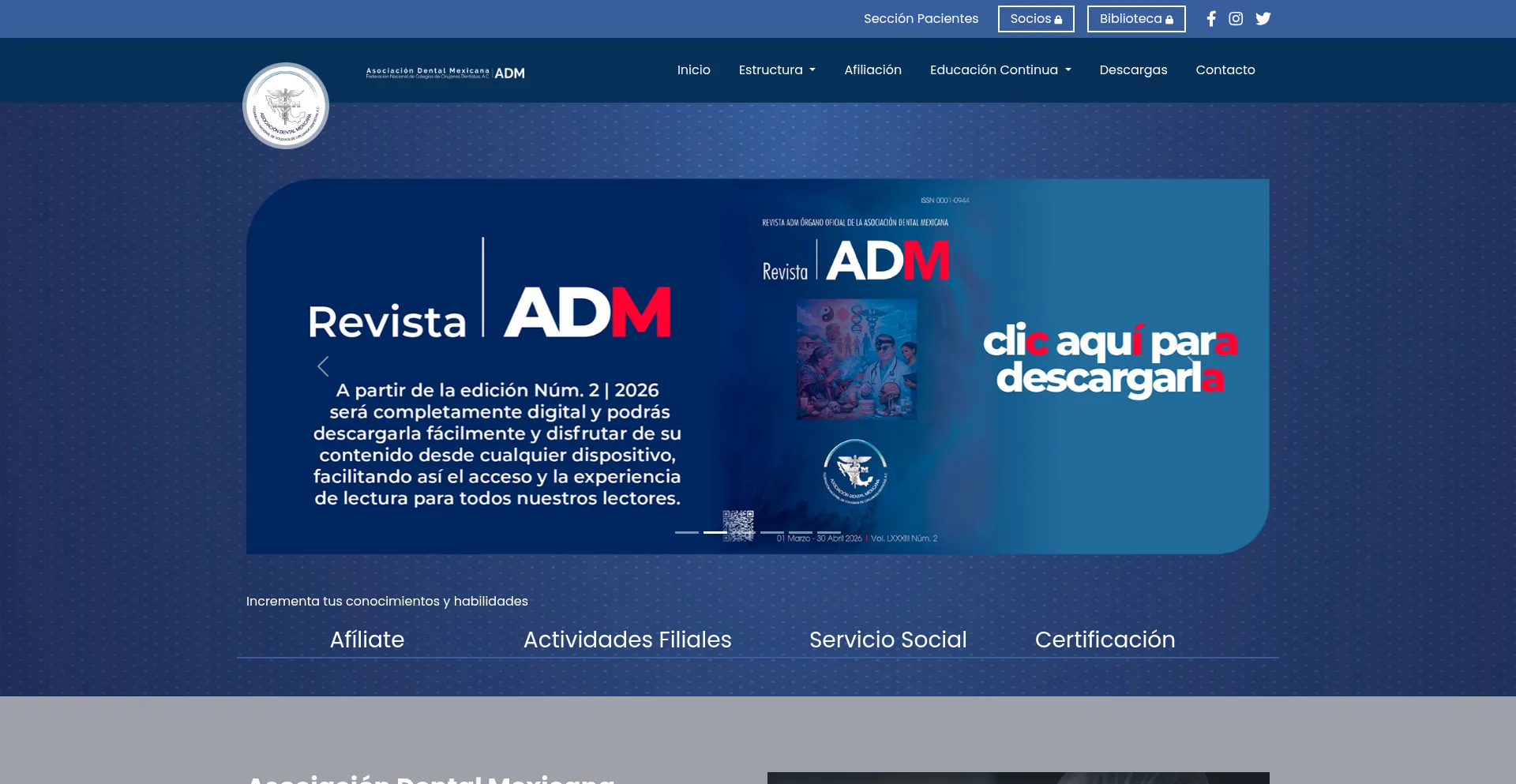Expand the Estructura dropdown menu
1516x784 pixels.
[777, 70]
